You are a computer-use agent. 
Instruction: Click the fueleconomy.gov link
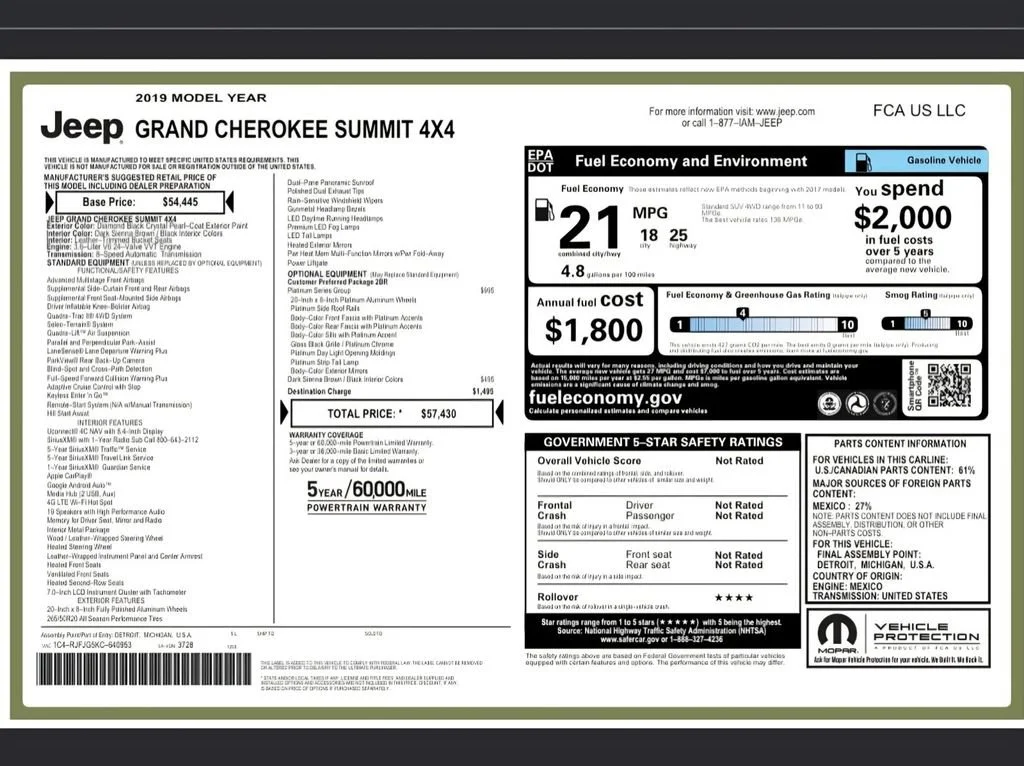point(605,398)
